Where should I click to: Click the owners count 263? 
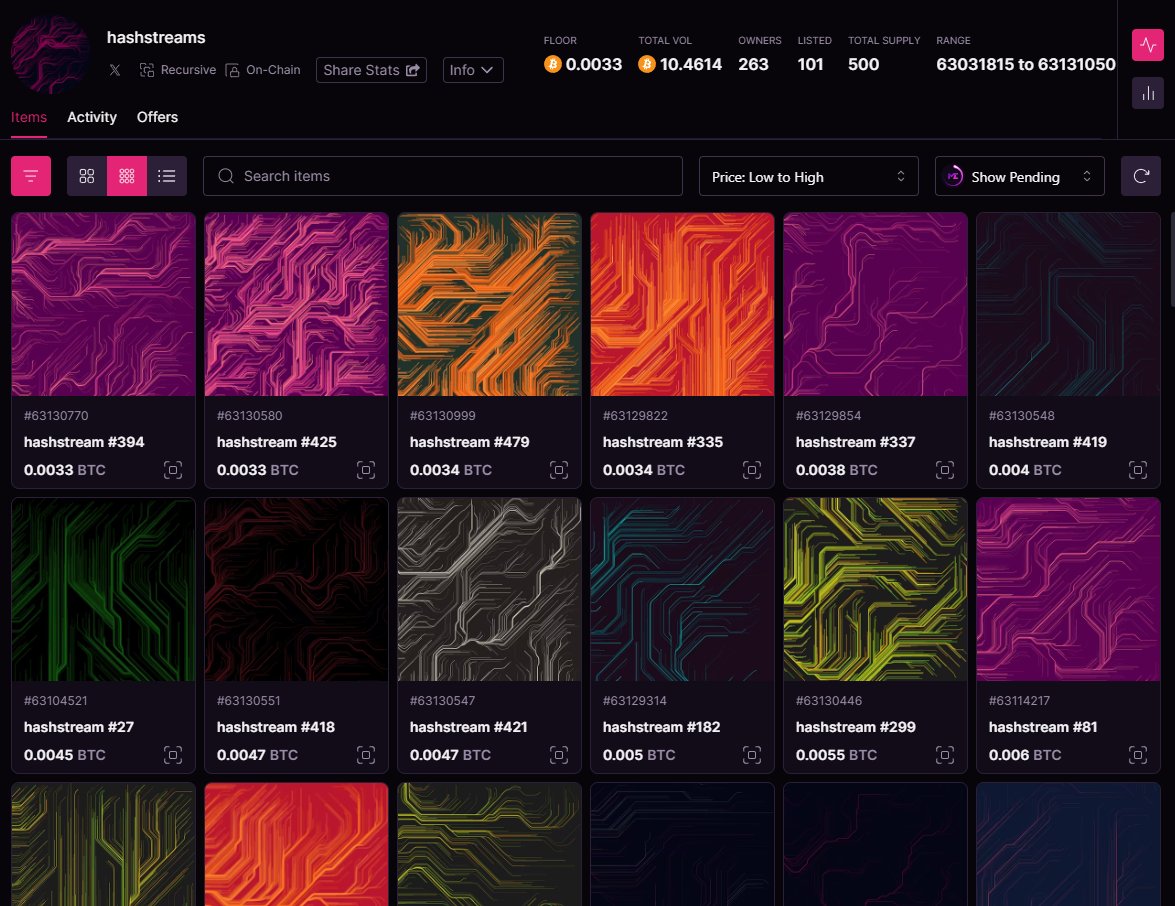pos(753,64)
